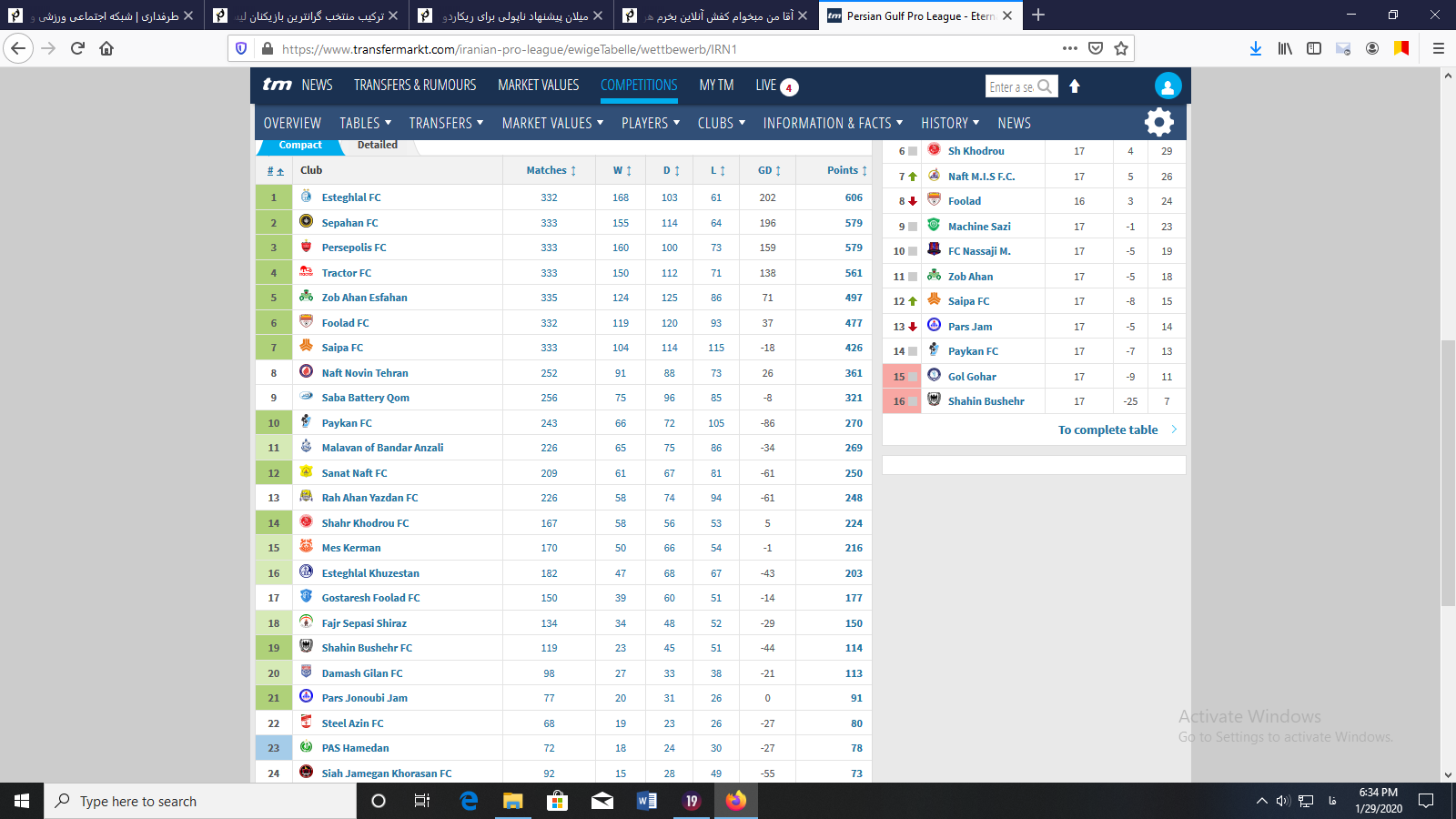The image size is (1456, 819).
Task: Open the Malavan of Bandar Anzali link
Action: 382,448
